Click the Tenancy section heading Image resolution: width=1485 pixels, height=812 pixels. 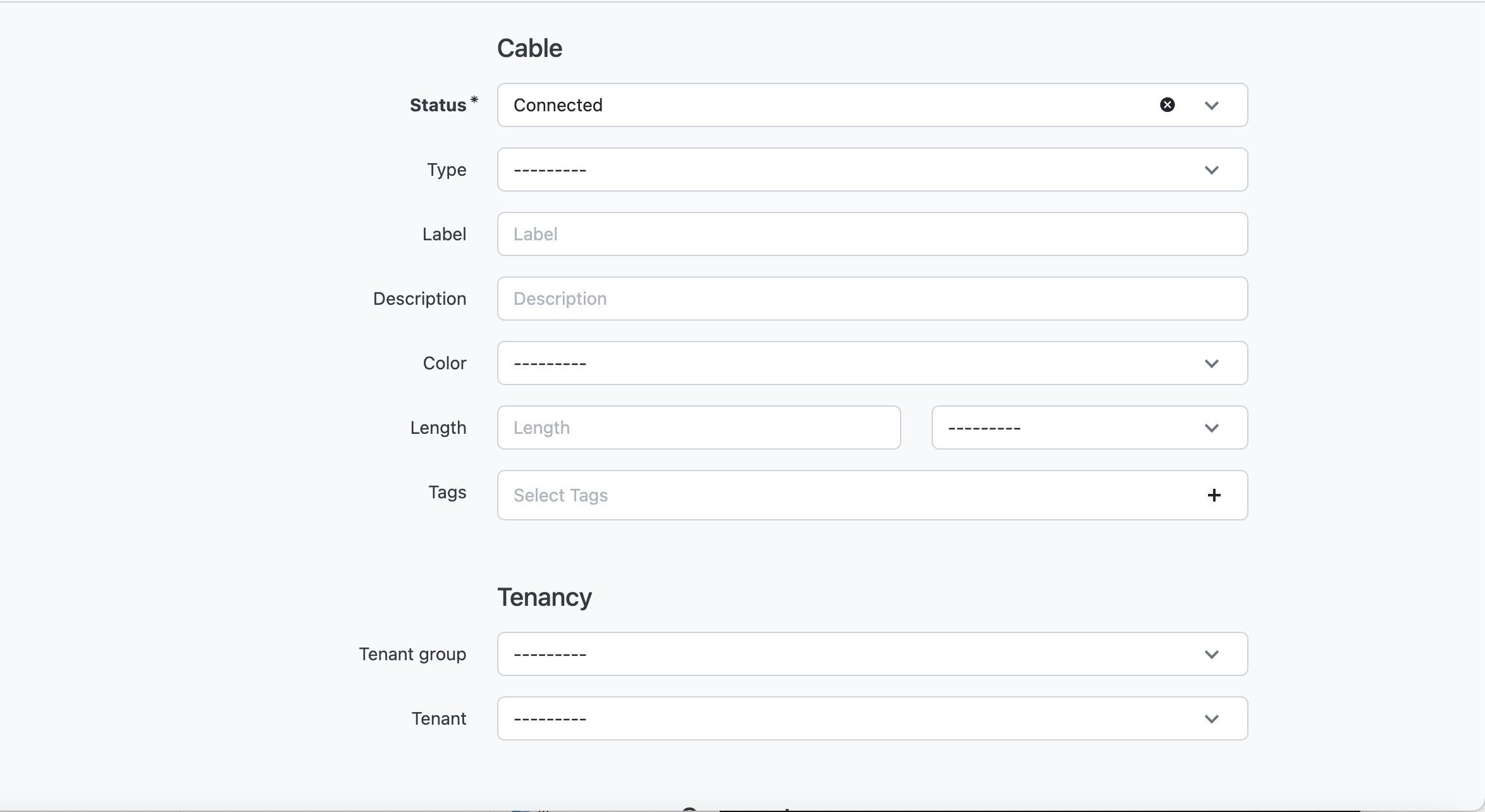click(544, 597)
